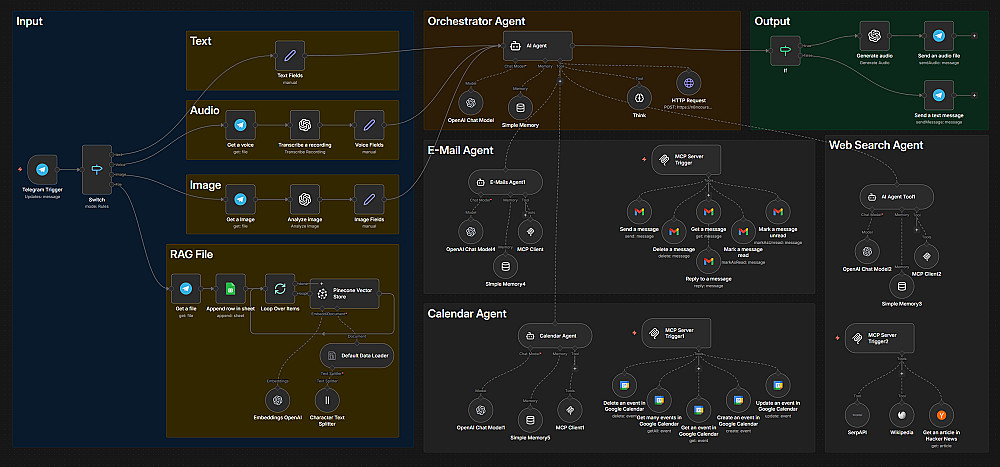This screenshot has width=1000, height=467.
Task: Open the Switch node
Action: (97, 170)
